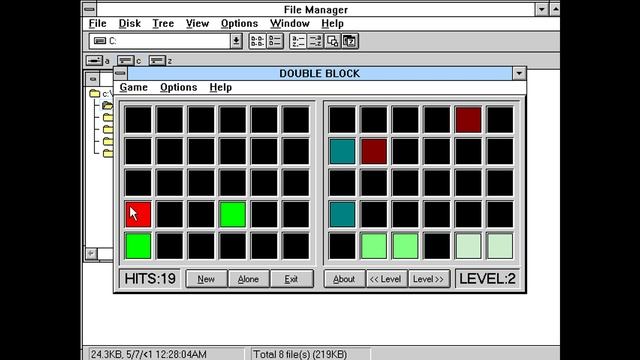Open the View menu

(198, 24)
